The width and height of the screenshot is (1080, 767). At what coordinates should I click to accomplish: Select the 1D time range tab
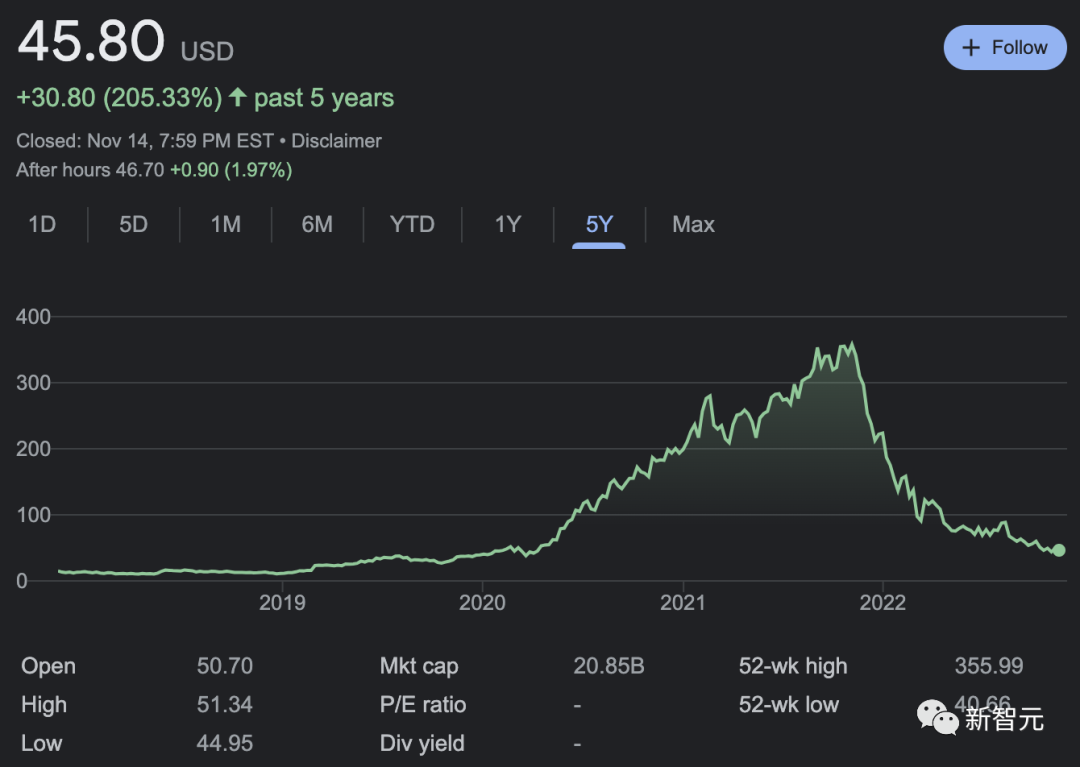[42, 224]
